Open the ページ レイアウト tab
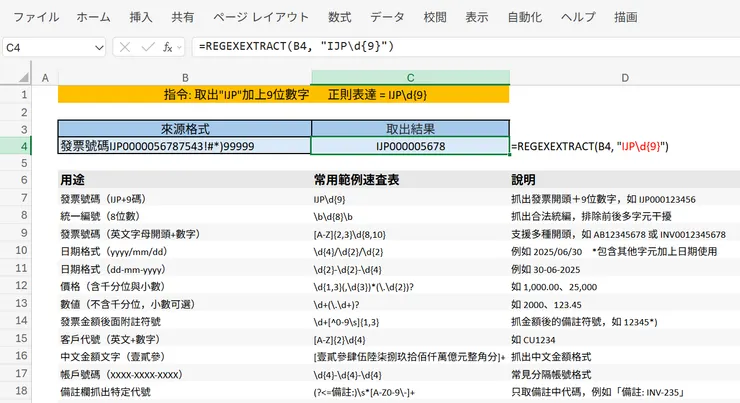Viewport: 740px width, 403px height. pos(261,17)
